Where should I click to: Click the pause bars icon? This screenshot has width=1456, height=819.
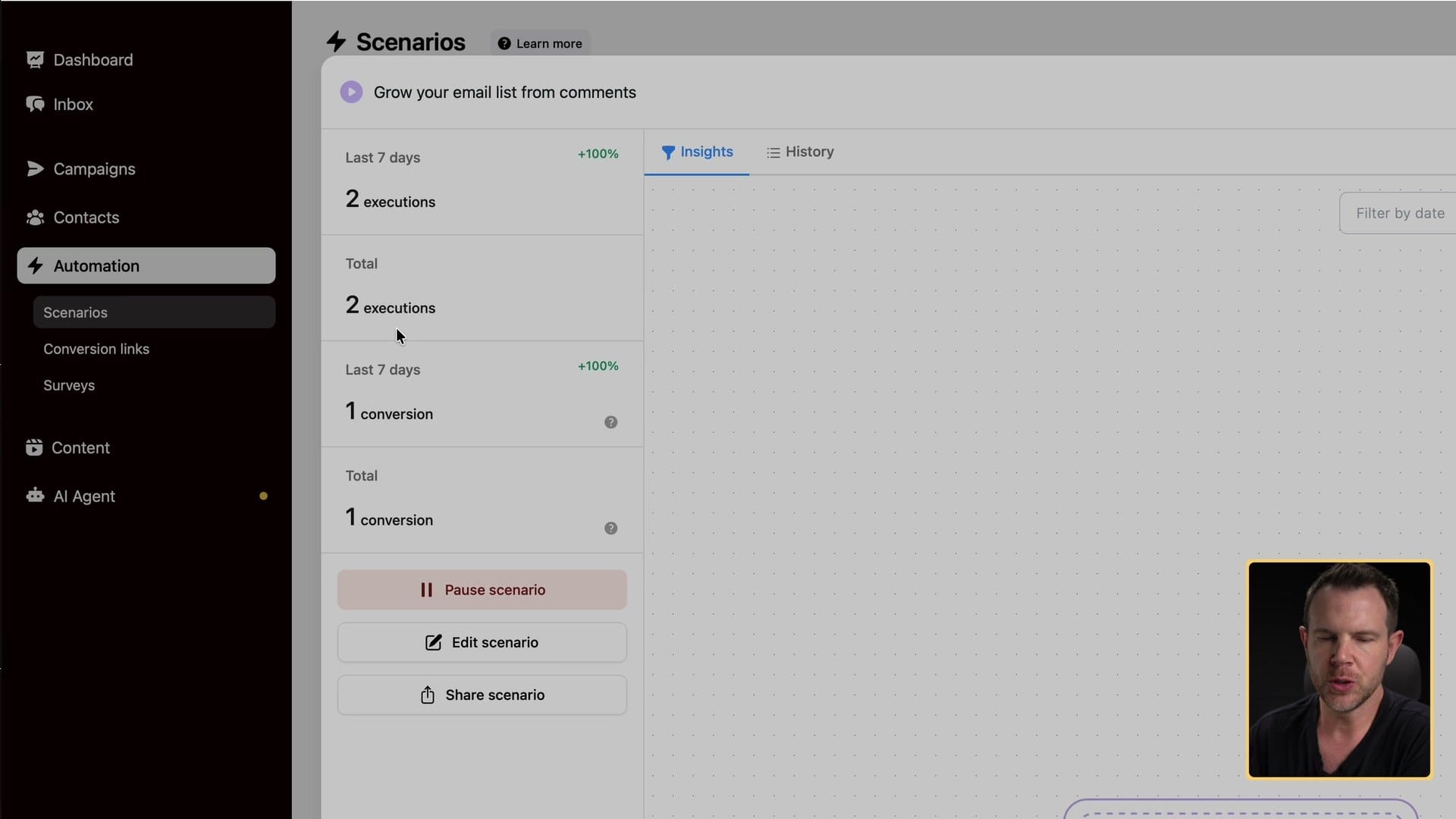pyautogui.click(x=426, y=590)
